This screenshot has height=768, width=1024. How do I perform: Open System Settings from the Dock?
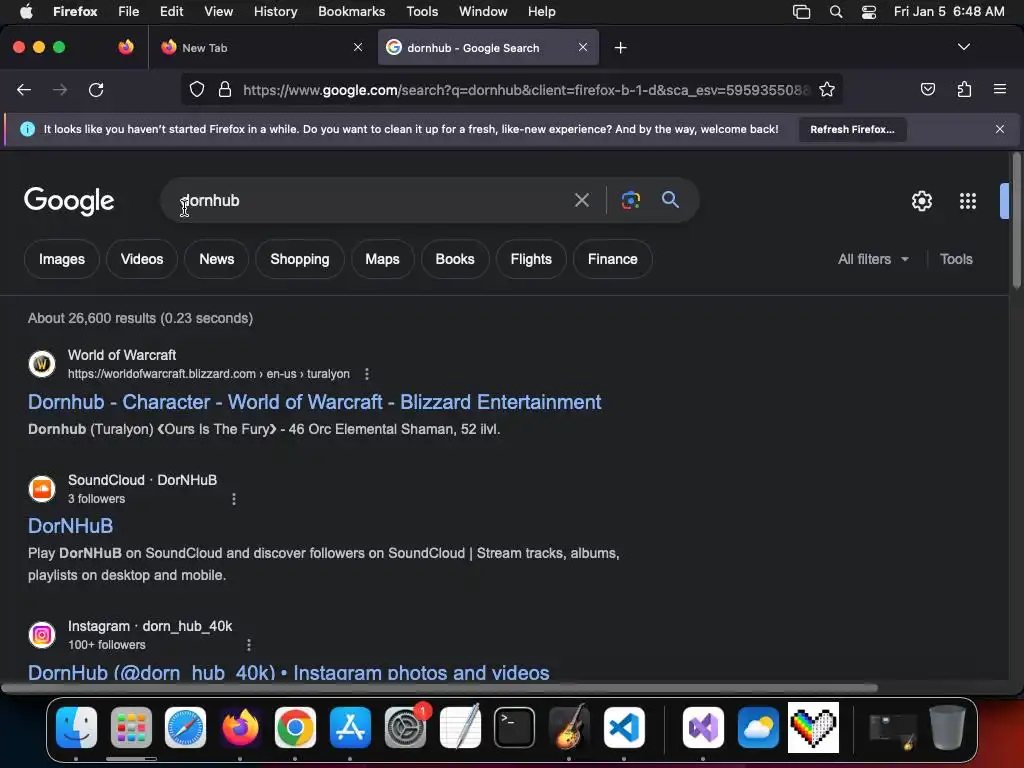(405, 727)
